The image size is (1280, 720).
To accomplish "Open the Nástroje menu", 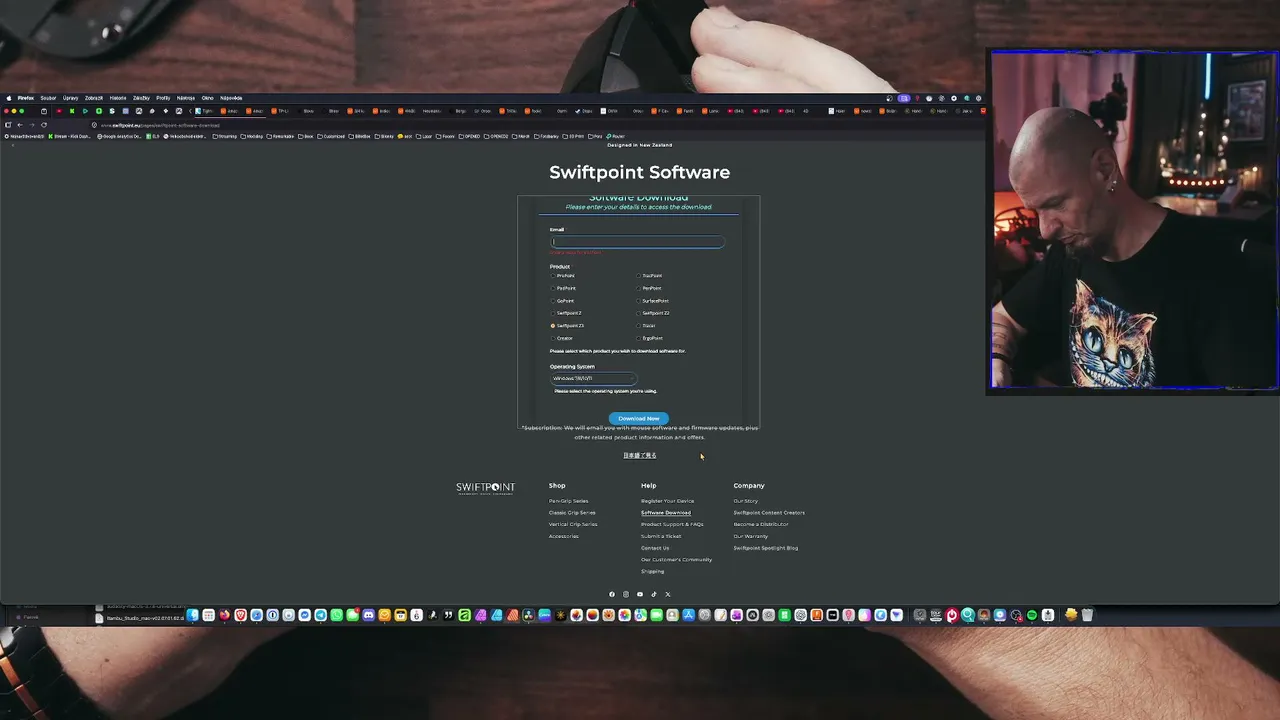I will pyautogui.click(x=186, y=98).
